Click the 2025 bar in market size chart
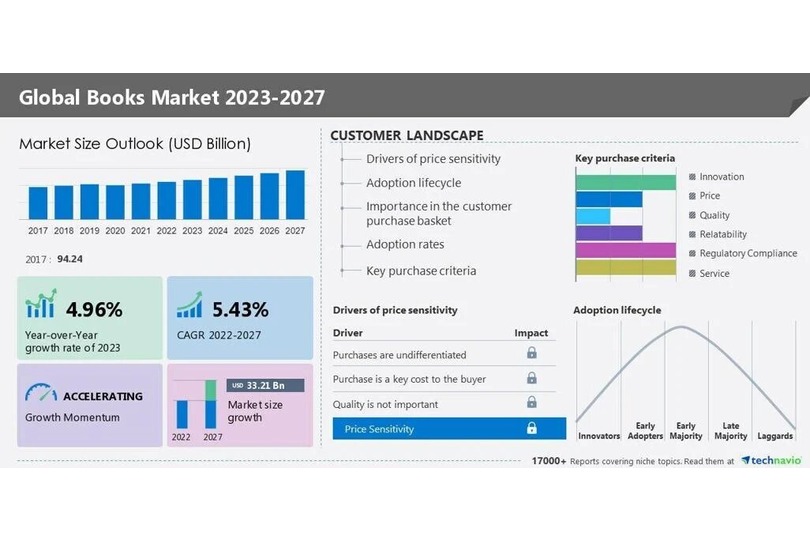Image resolution: width=810 pixels, height=540 pixels. pyautogui.click(x=244, y=197)
